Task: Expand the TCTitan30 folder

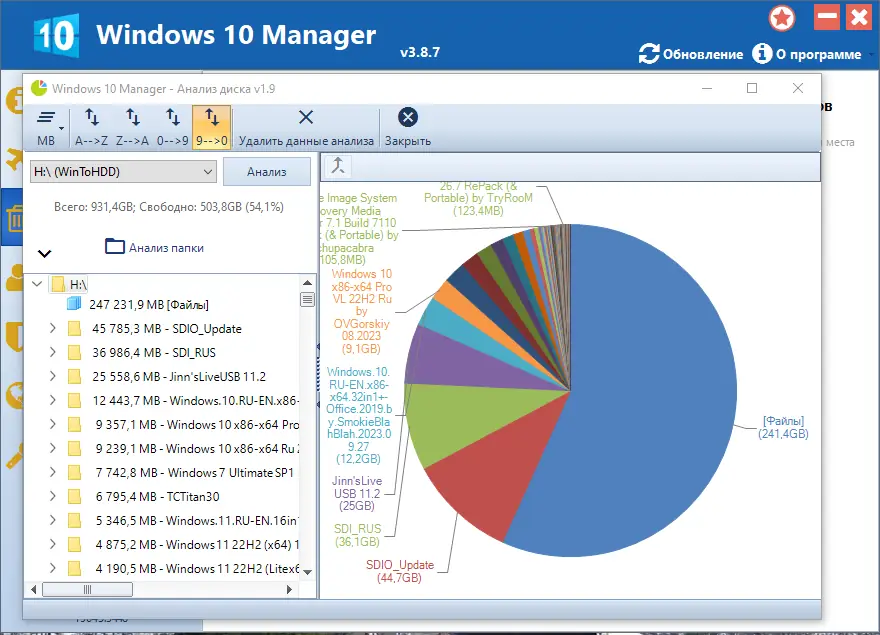Action: (53, 496)
